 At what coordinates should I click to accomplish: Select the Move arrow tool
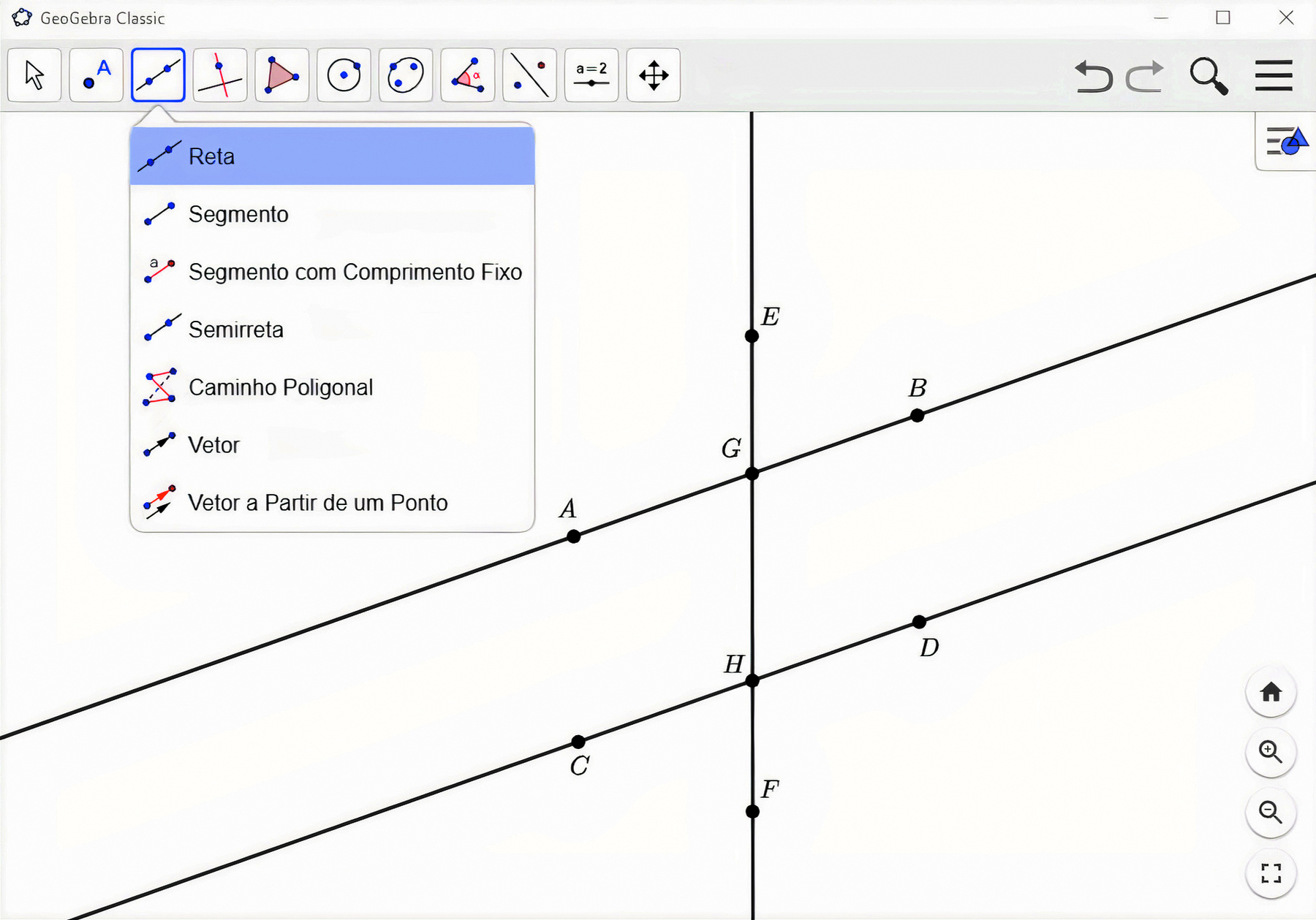[34, 75]
